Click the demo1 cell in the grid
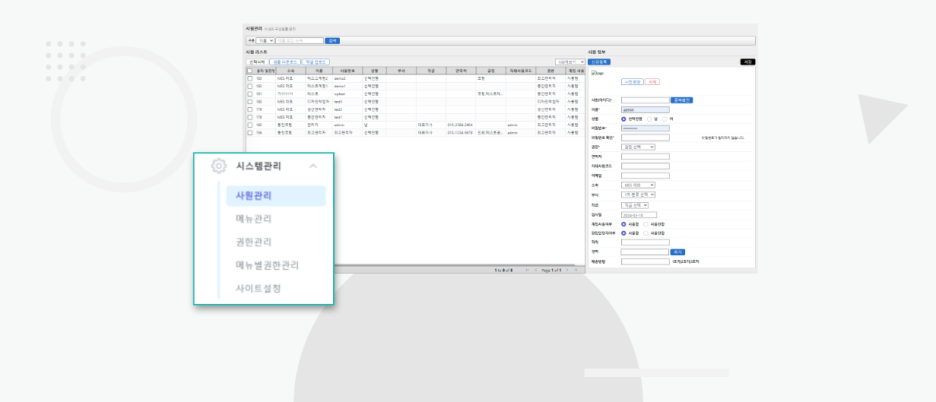This screenshot has height=402, width=936. coord(347,86)
